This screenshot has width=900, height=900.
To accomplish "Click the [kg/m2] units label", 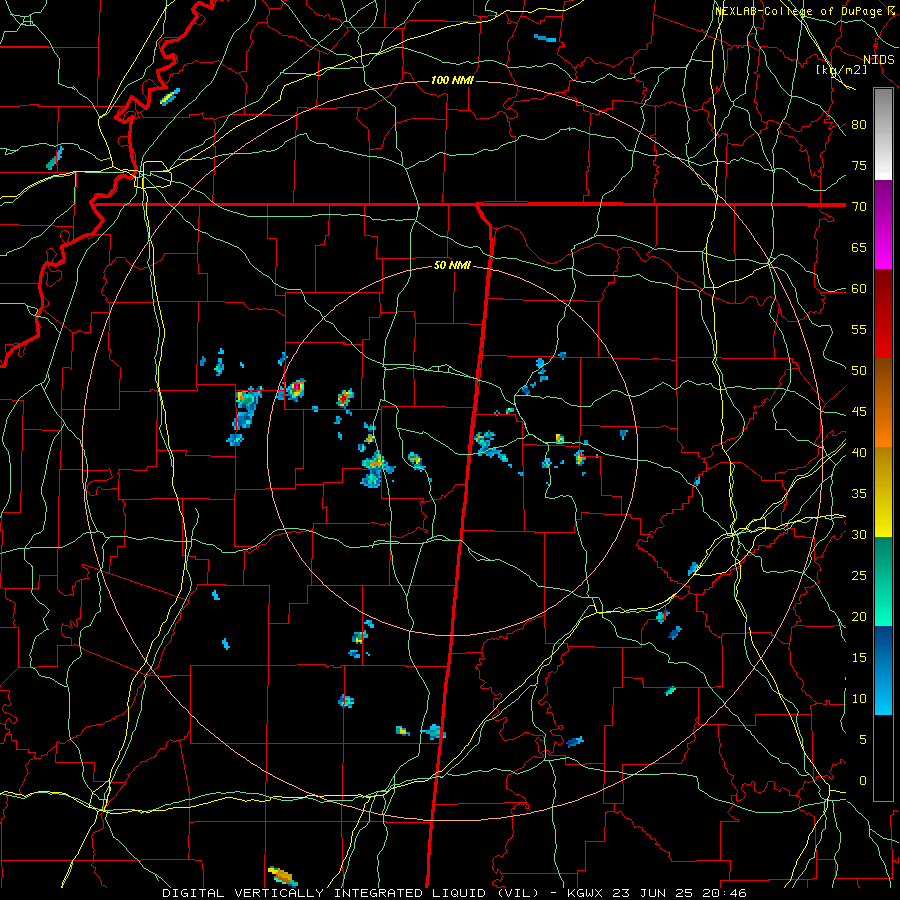I will click(841, 69).
